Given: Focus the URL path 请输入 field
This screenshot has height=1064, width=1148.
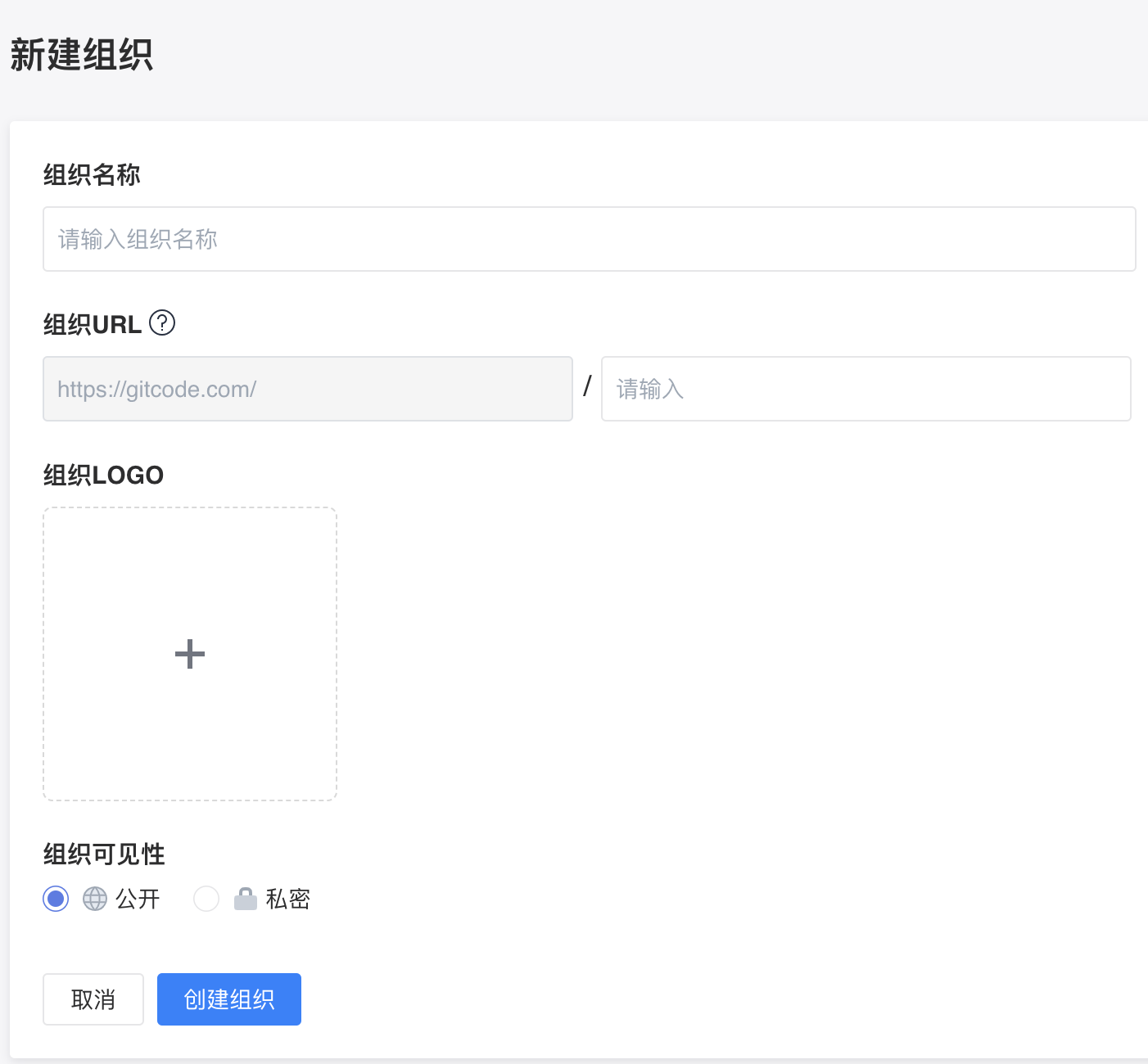Looking at the screenshot, I should pyautogui.click(x=866, y=389).
